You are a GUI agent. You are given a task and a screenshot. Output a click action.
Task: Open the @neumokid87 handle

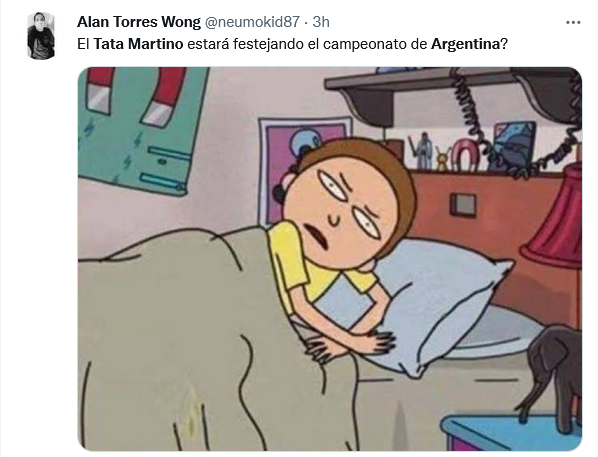click(252, 22)
